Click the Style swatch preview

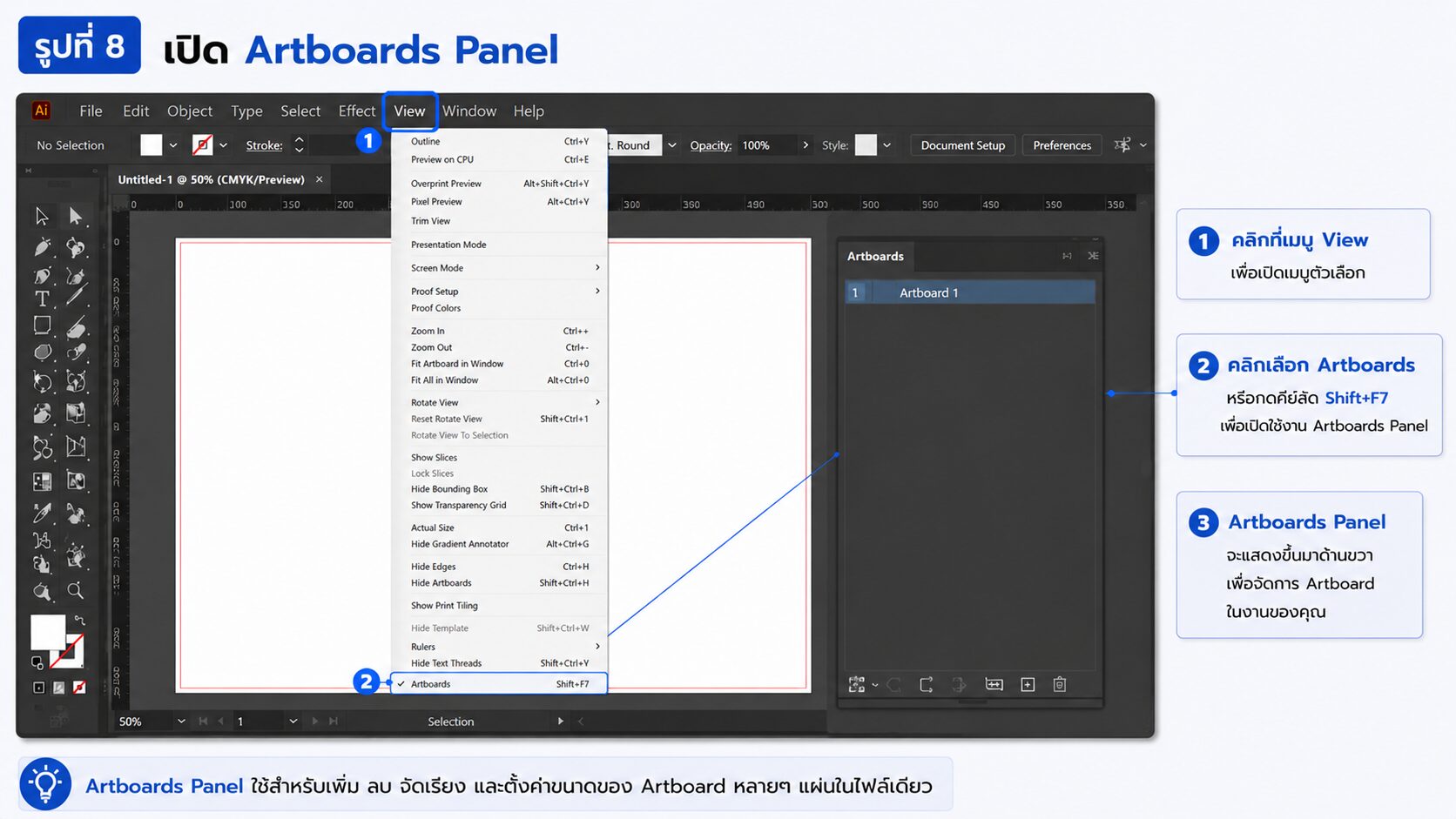pos(866,144)
